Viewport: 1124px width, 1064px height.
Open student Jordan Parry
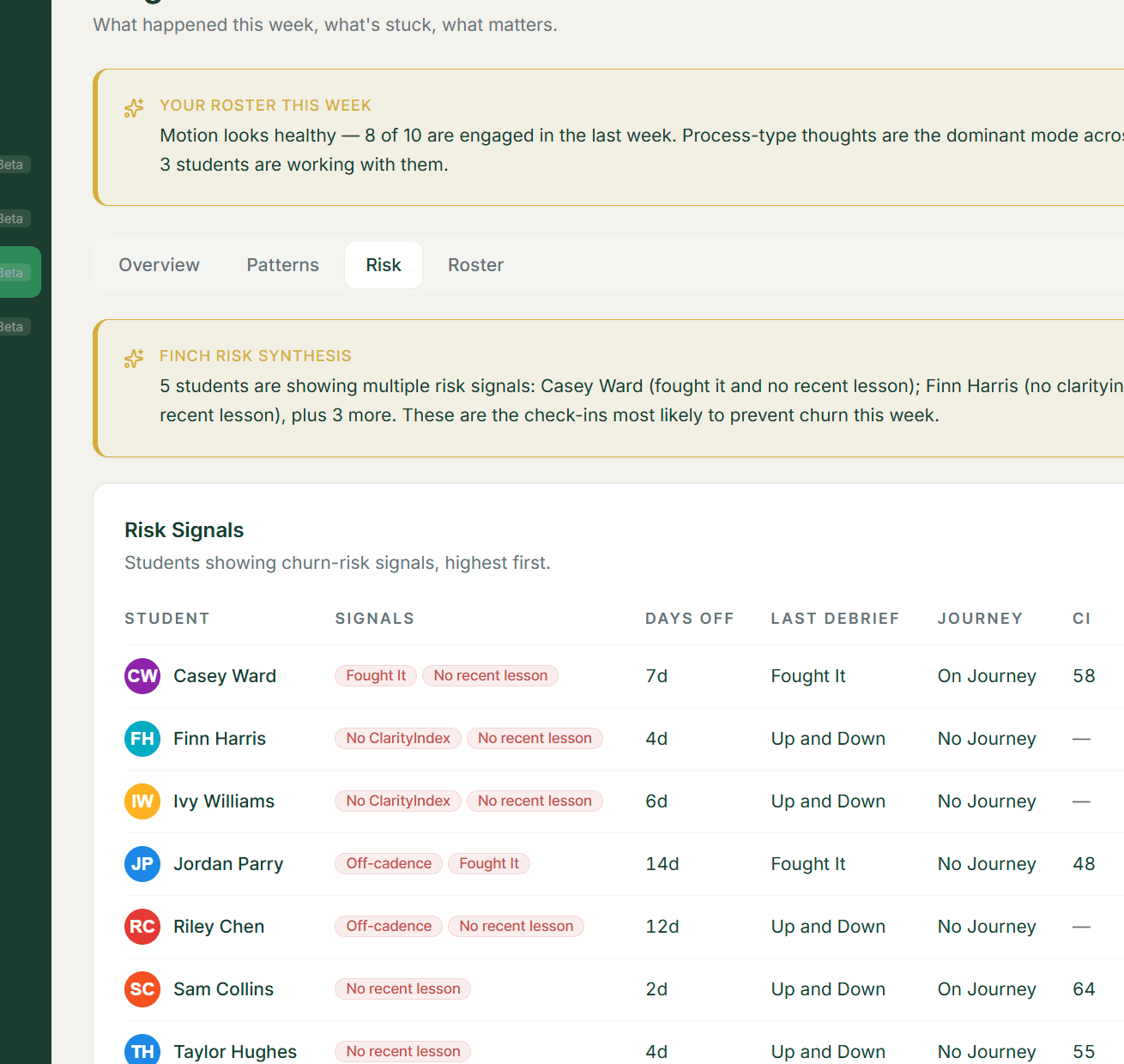pyautogui.click(x=228, y=864)
